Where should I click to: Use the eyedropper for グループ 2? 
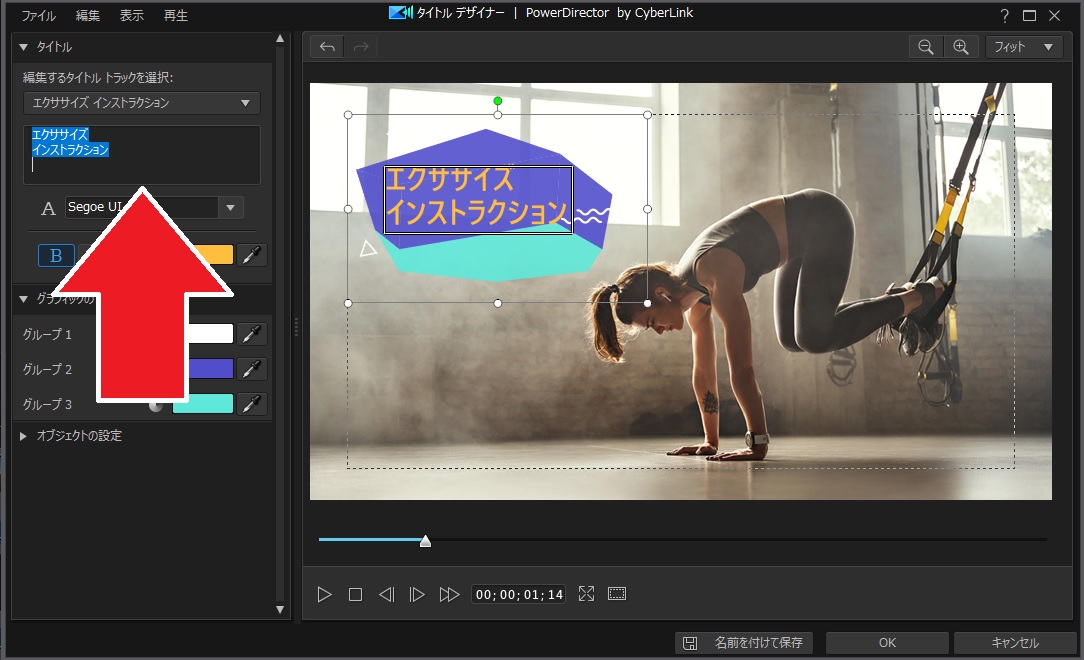click(252, 369)
